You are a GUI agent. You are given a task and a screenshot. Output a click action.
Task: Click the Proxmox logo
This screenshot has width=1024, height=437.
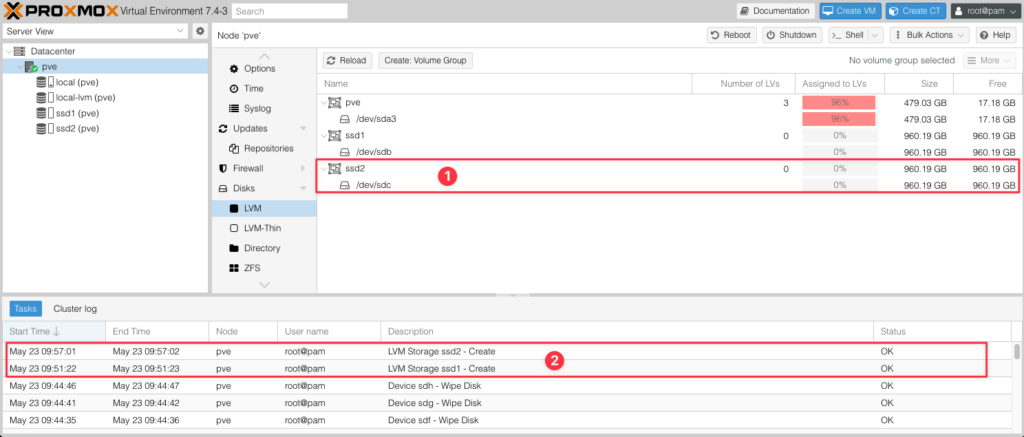(x=61, y=10)
